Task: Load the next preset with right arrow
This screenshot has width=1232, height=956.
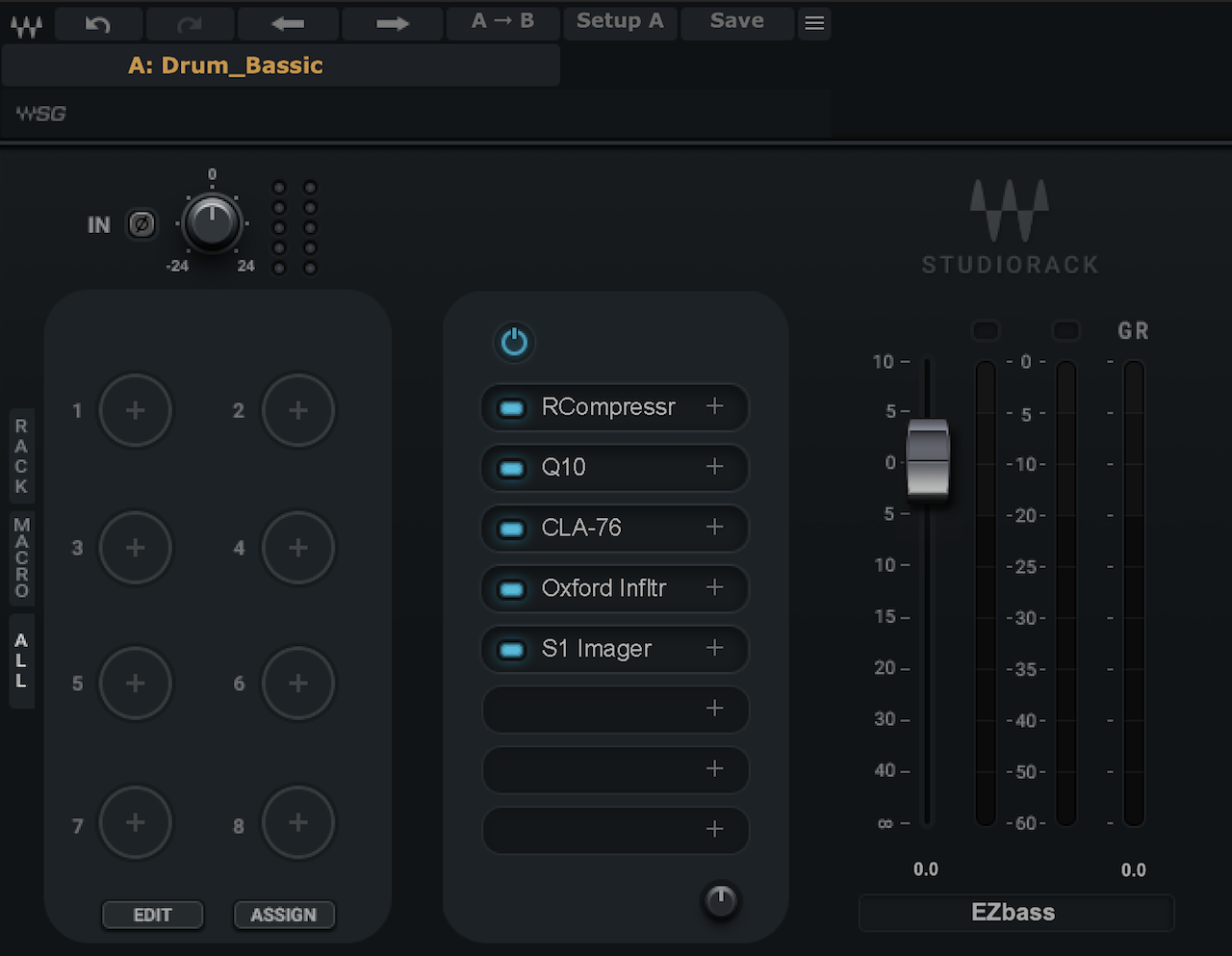Action: [x=393, y=24]
